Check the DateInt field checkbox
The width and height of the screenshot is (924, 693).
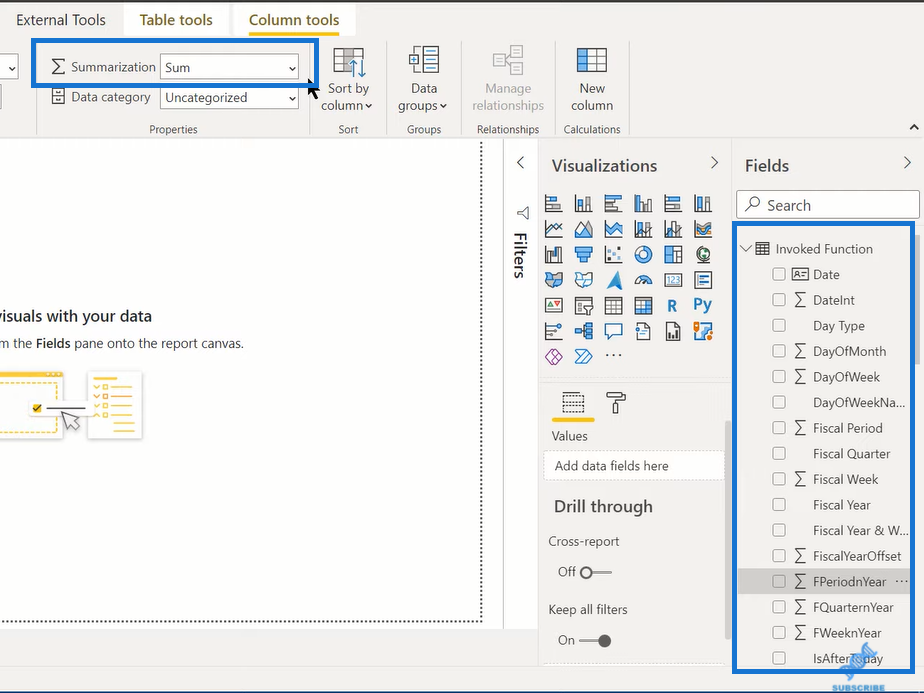[778, 300]
